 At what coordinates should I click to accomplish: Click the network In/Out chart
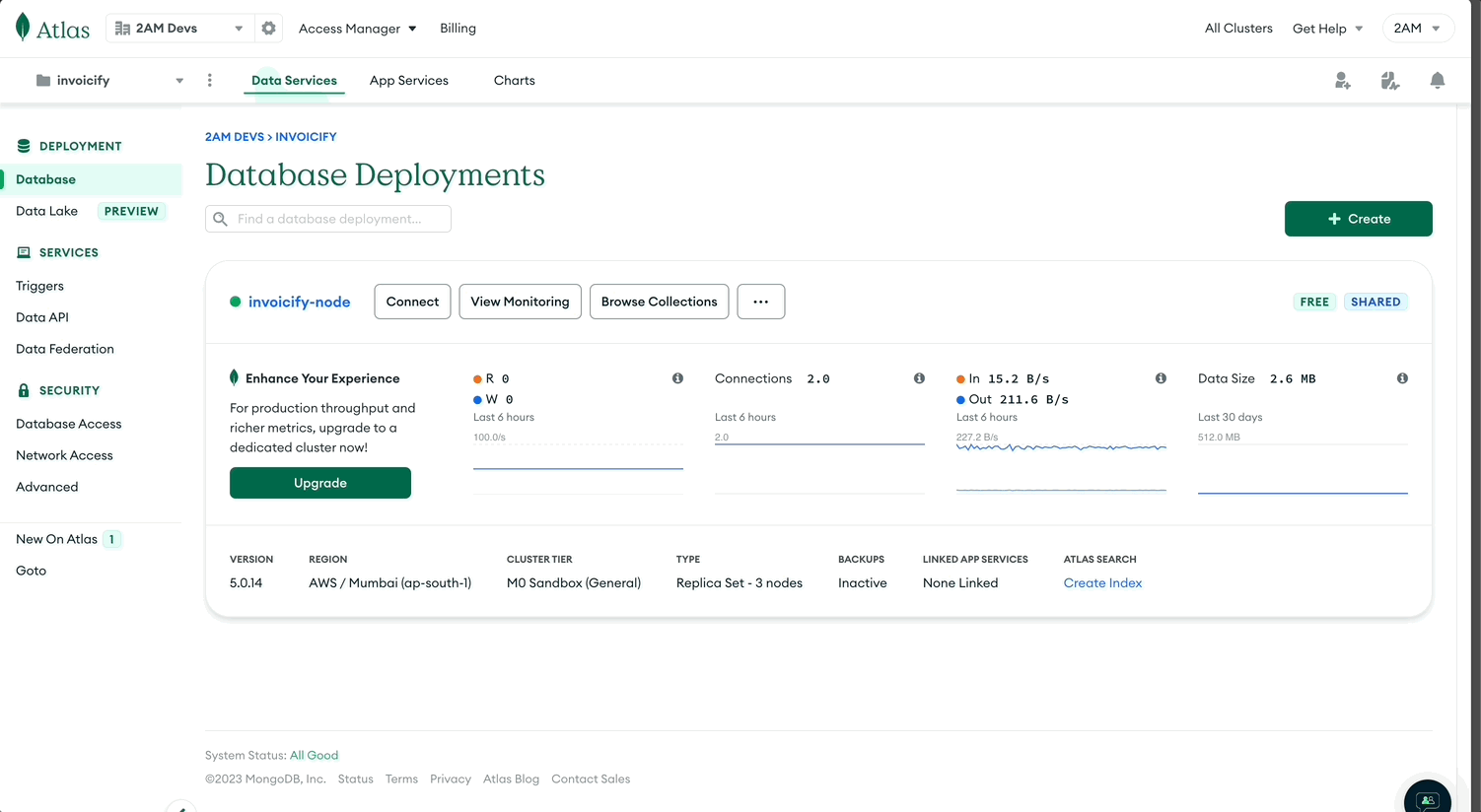coord(1061,467)
